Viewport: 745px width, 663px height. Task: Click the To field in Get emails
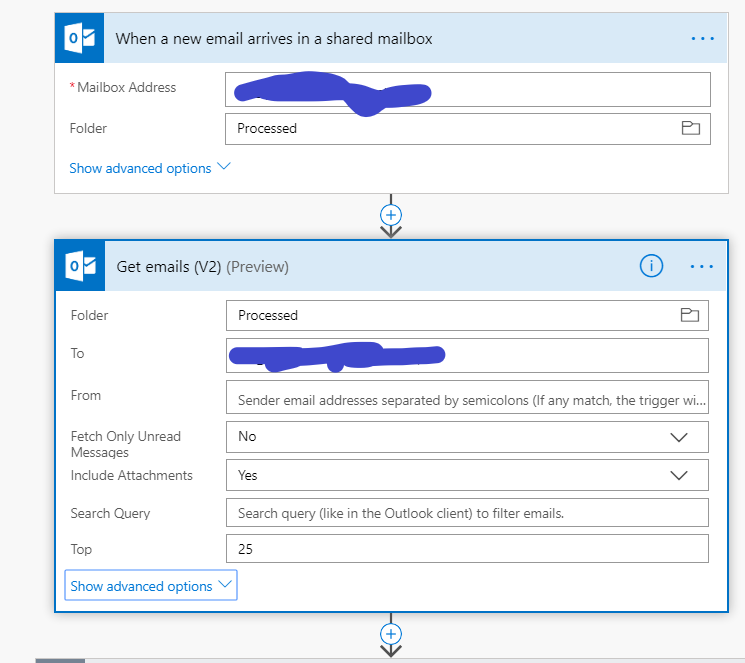[467, 356]
